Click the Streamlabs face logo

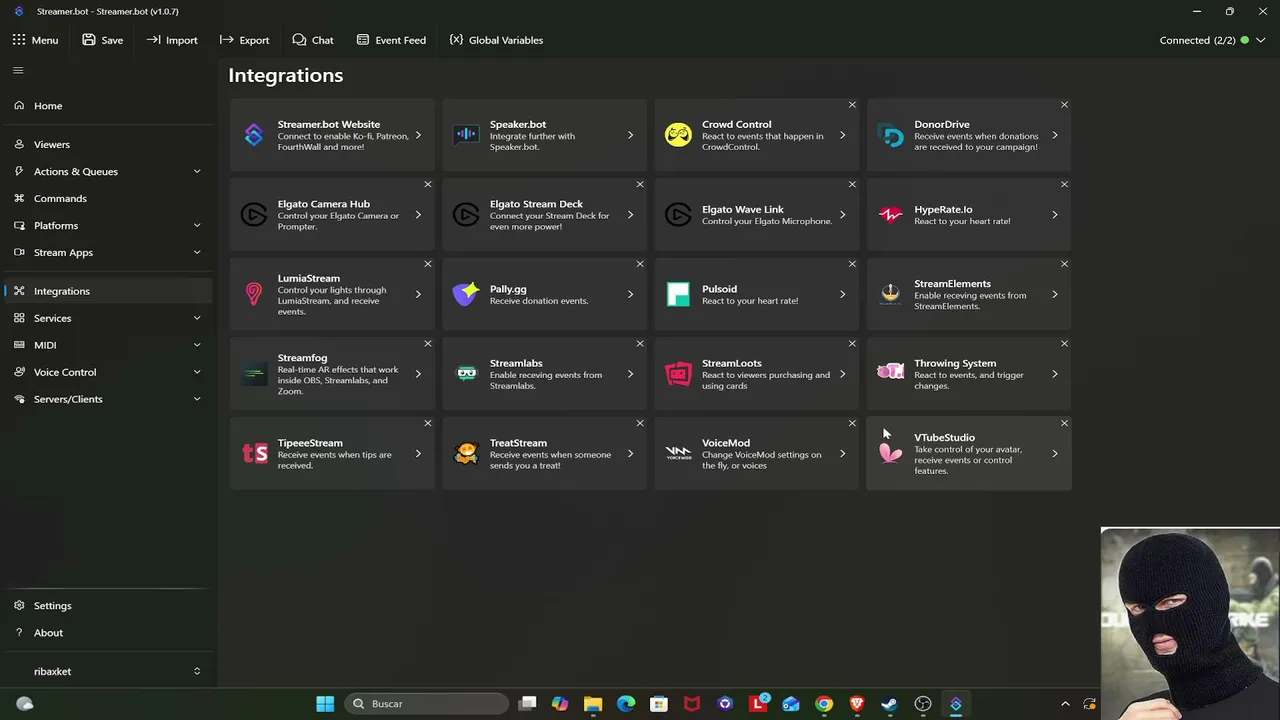[x=466, y=374]
